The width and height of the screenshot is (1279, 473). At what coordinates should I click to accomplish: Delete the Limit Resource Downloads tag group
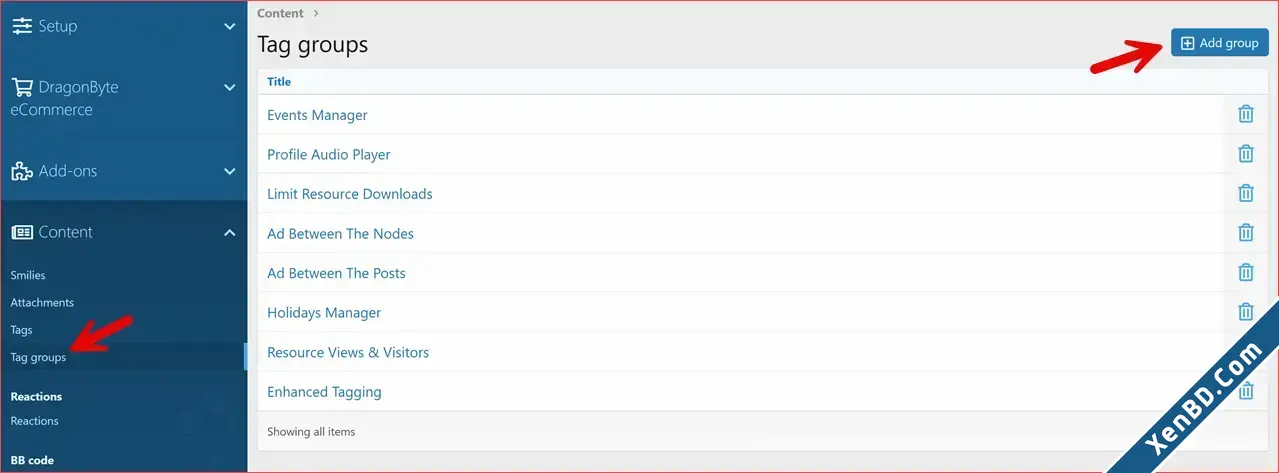1246,193
